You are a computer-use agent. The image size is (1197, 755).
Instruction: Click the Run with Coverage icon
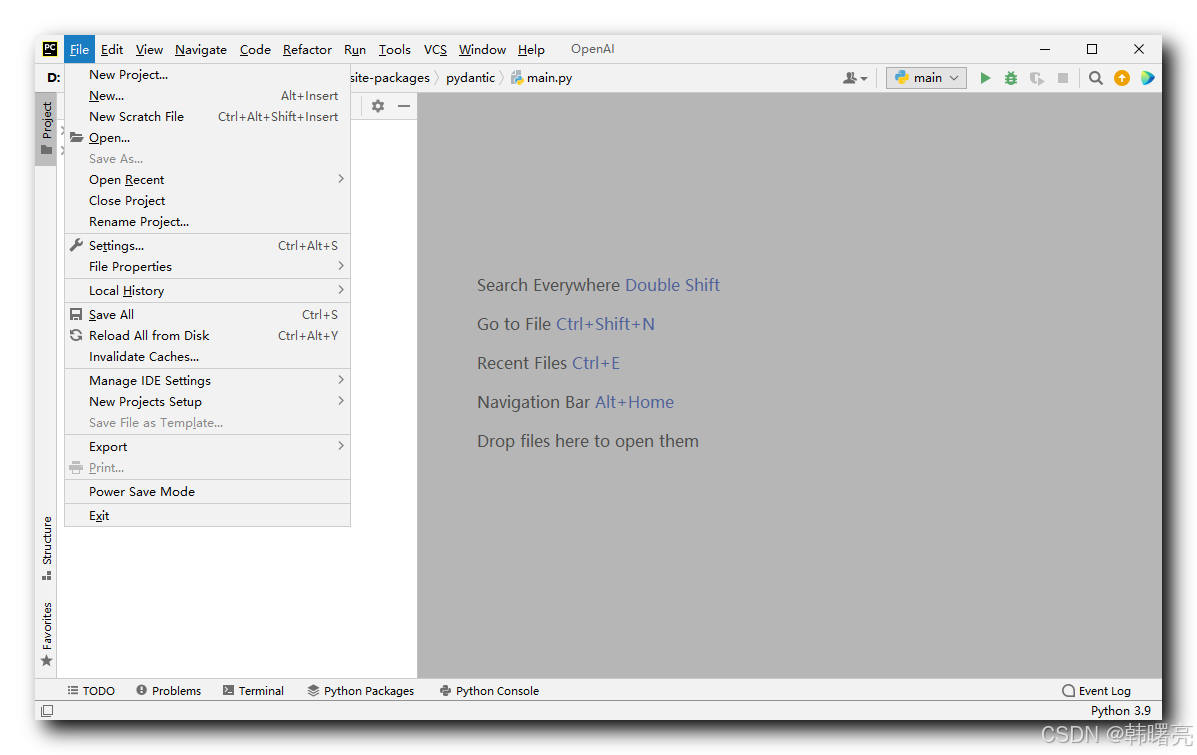click(x=1037, y=78)
